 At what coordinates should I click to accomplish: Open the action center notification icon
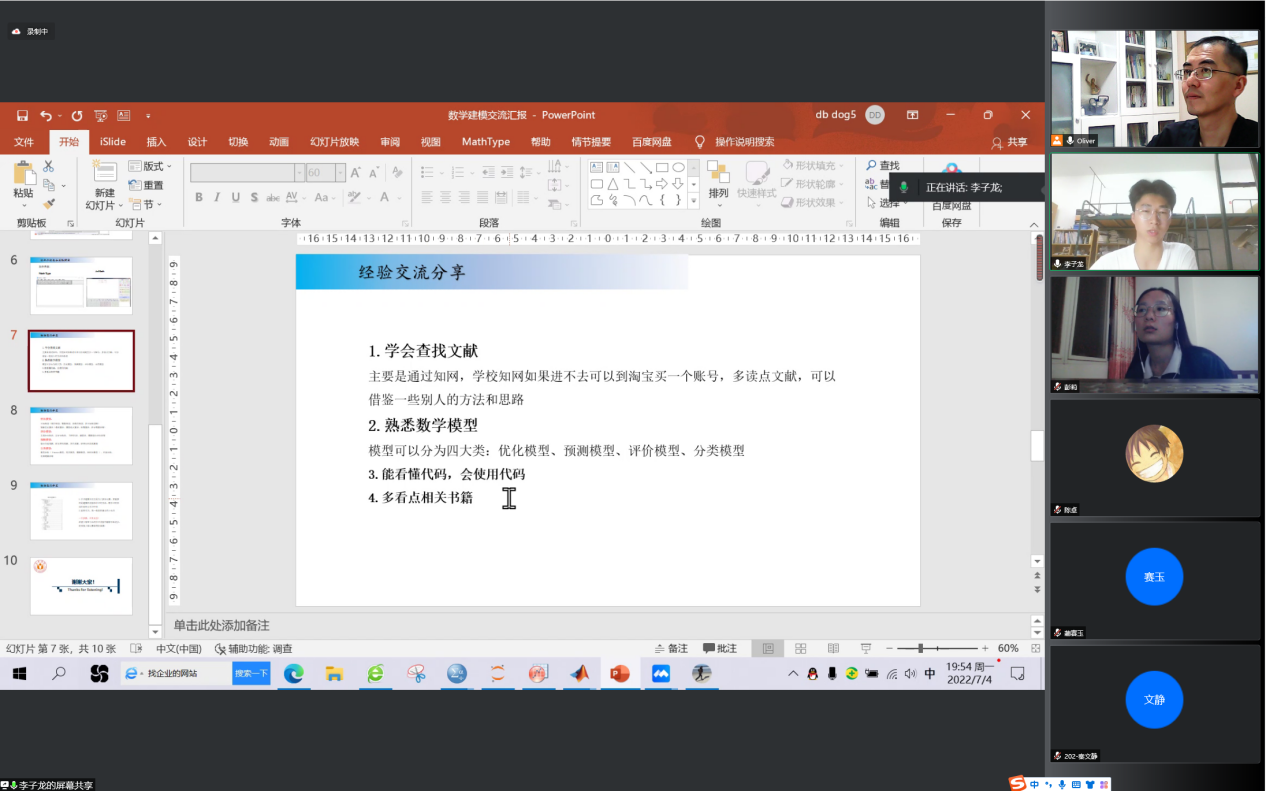pyautogui.click(x=1017, y=674)
